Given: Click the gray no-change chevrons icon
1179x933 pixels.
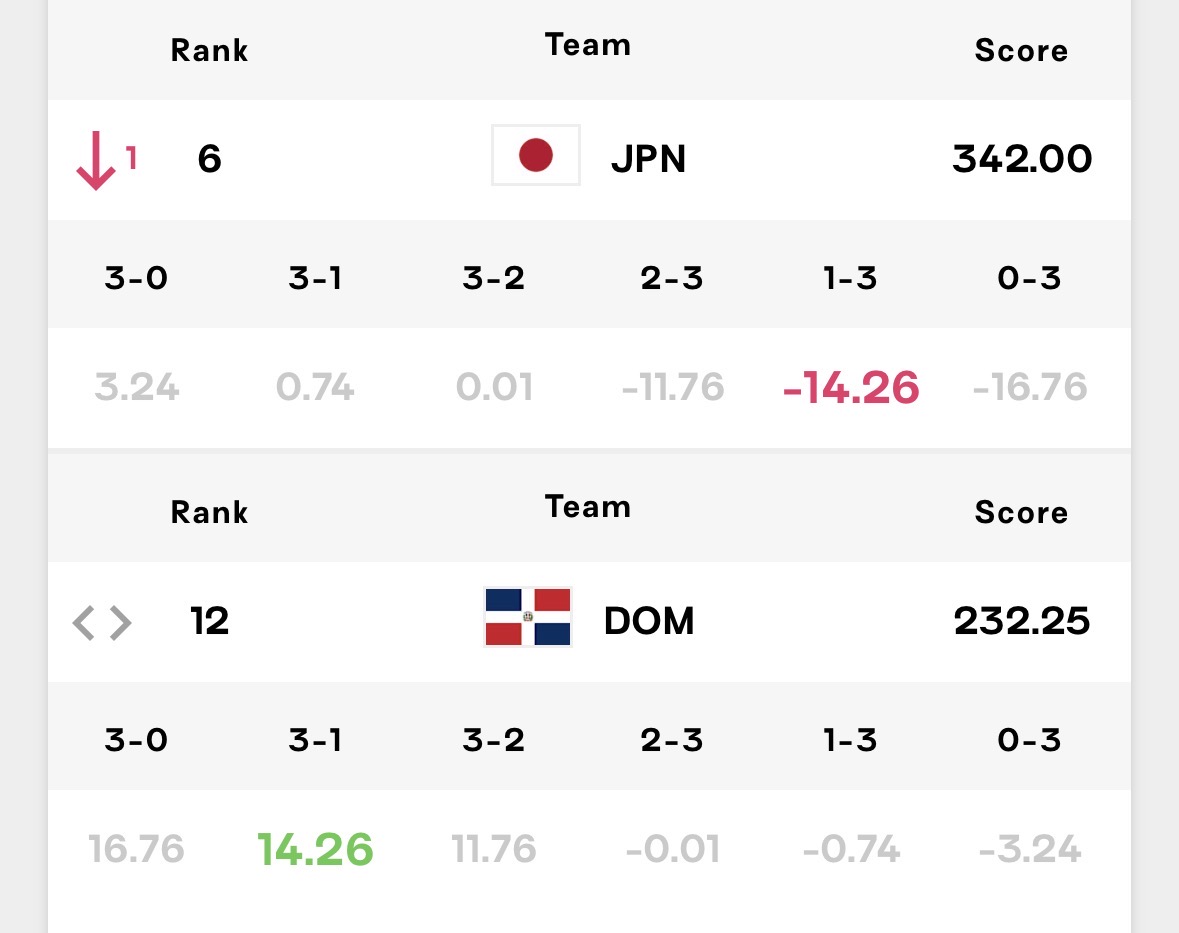Looking at the screenshot, I should (x=102, y=623).
